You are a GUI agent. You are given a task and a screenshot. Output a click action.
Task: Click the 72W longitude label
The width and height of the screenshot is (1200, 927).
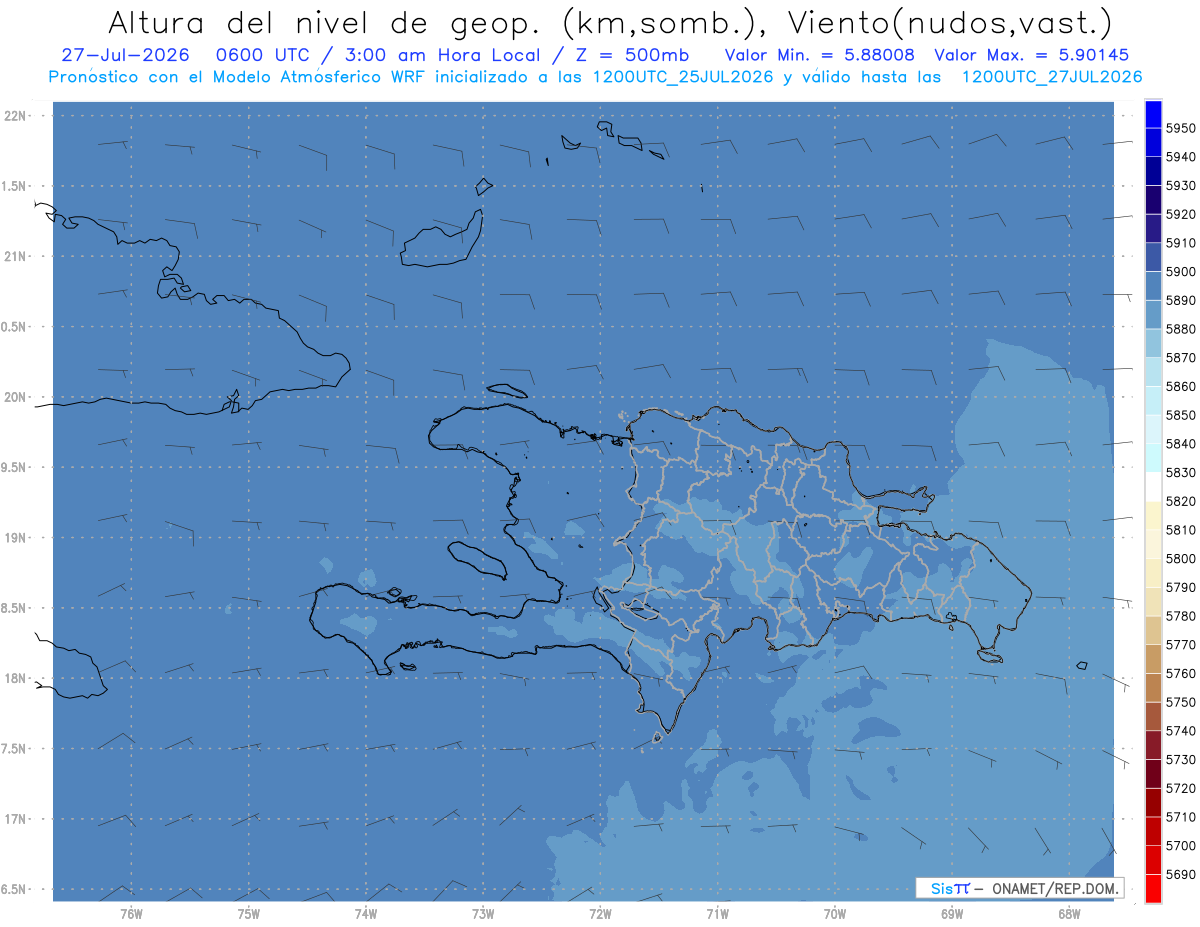pos(600,914)
